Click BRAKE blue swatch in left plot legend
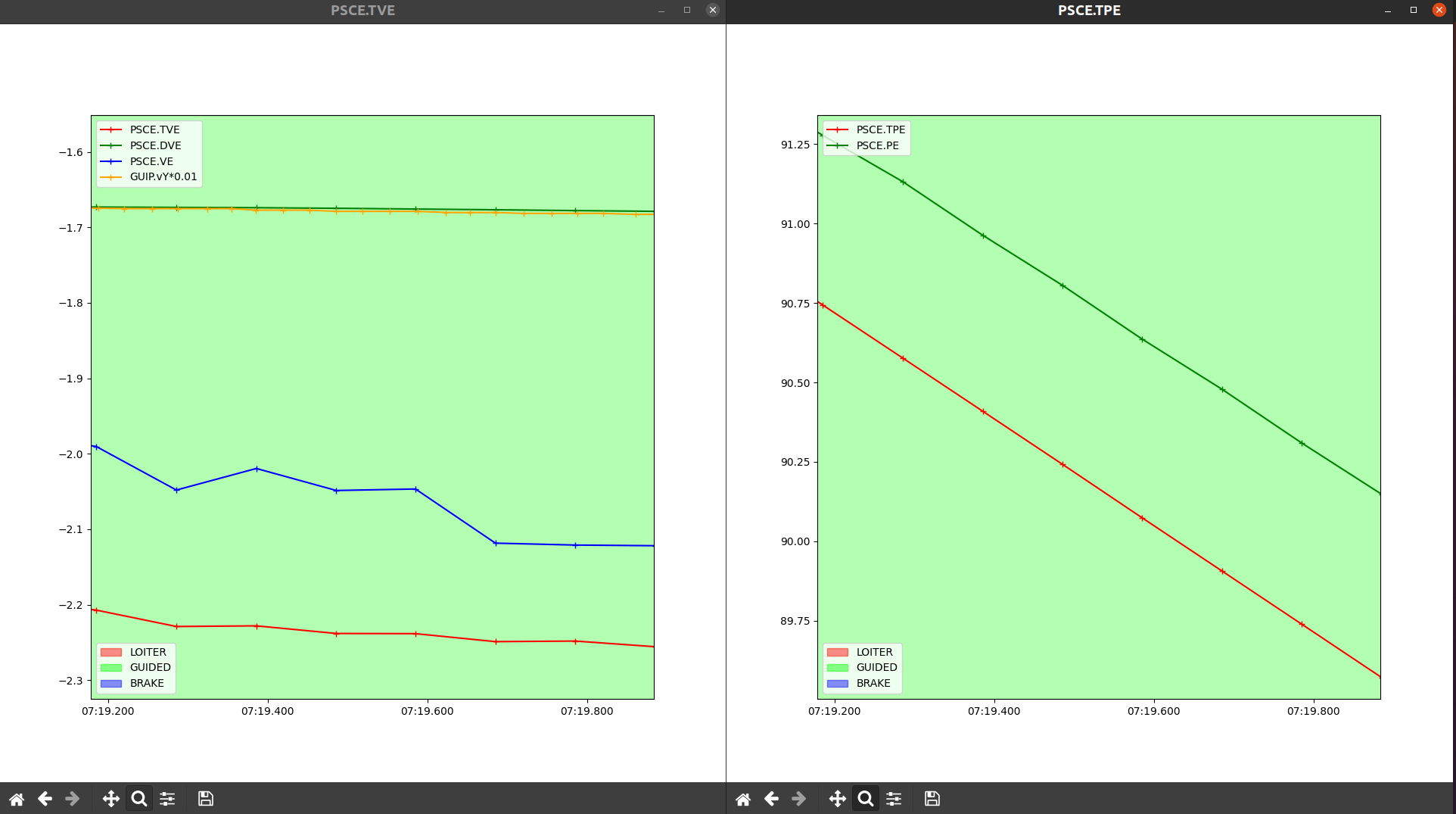Screen dimensions: 1456x814 (111, 684)
